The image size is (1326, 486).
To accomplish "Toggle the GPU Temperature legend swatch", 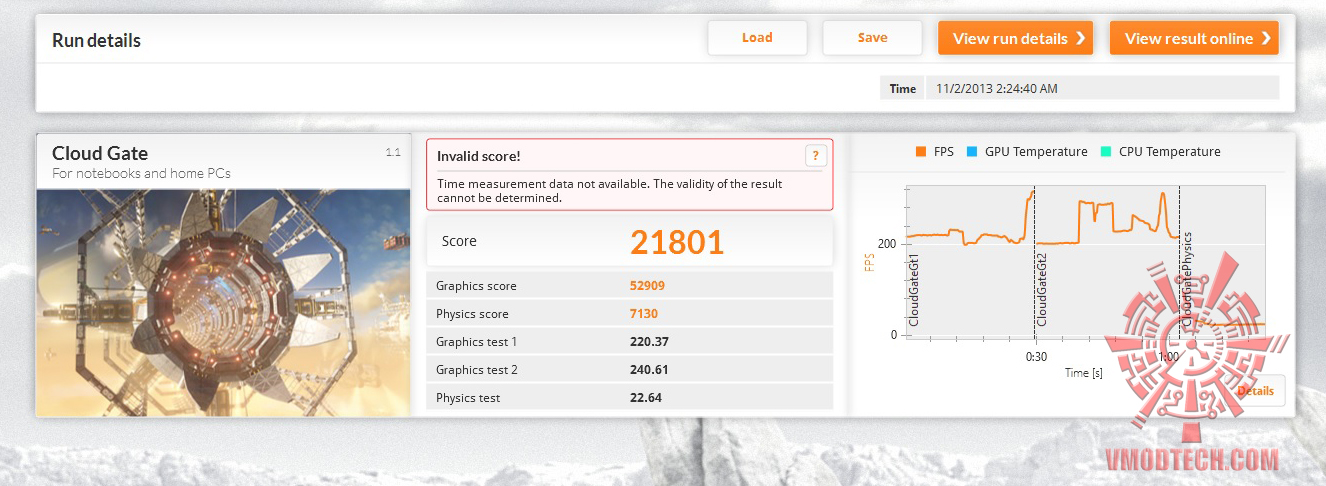I will point(971,152).
